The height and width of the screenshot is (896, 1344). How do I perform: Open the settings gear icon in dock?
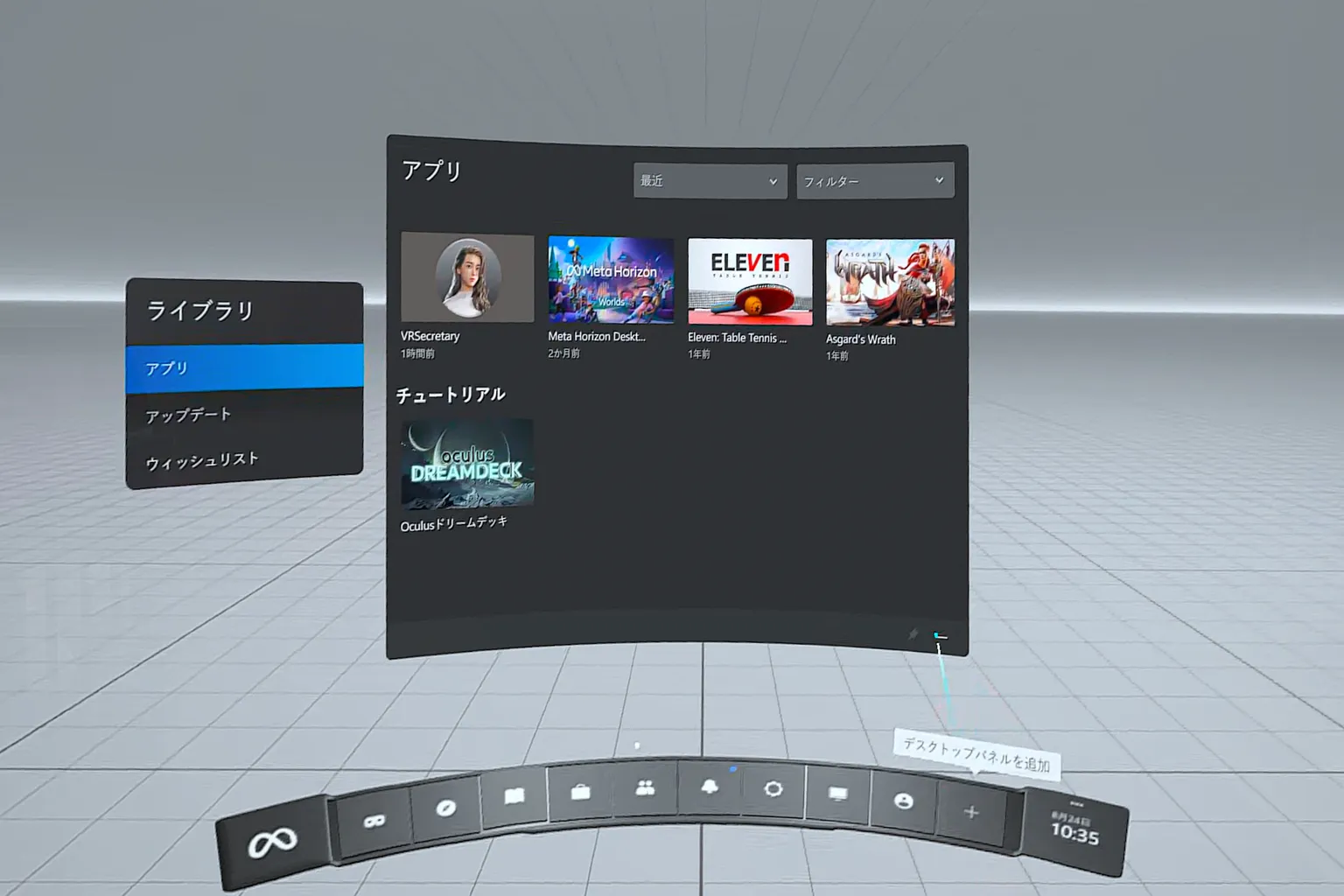pyautogui.click(x=773, y=789)
